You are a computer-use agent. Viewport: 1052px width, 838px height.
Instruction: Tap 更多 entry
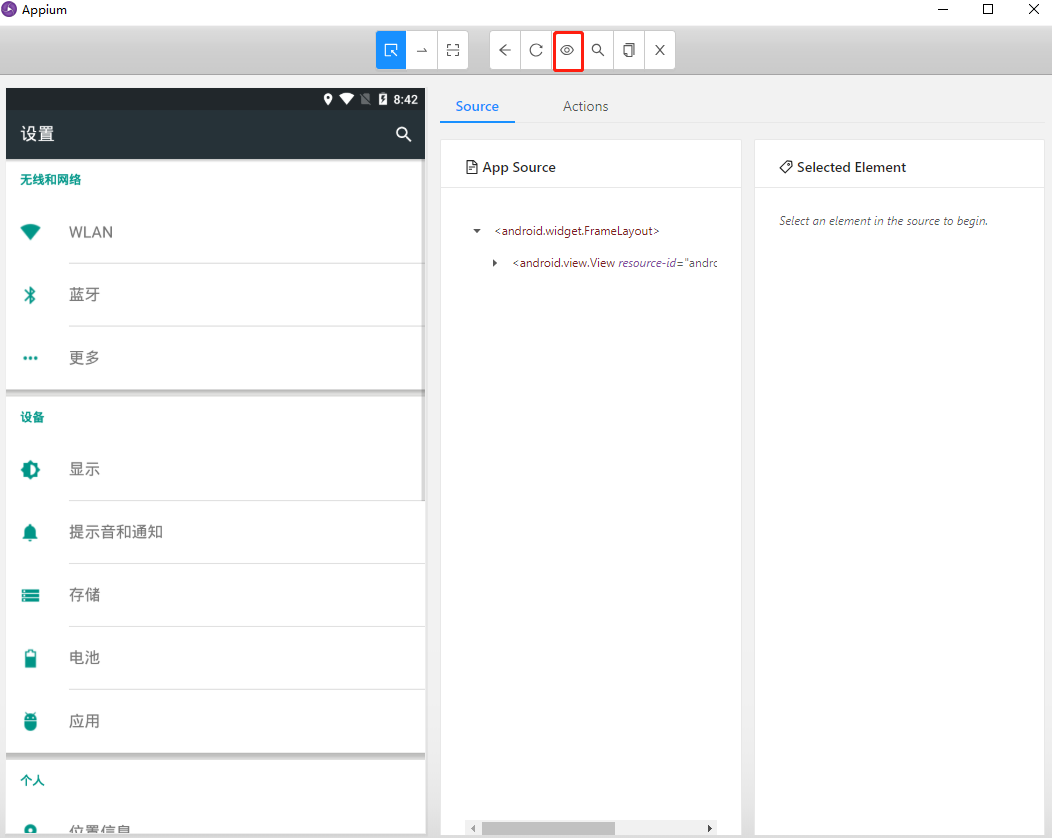pyautogui.click(x=215, y=358)
